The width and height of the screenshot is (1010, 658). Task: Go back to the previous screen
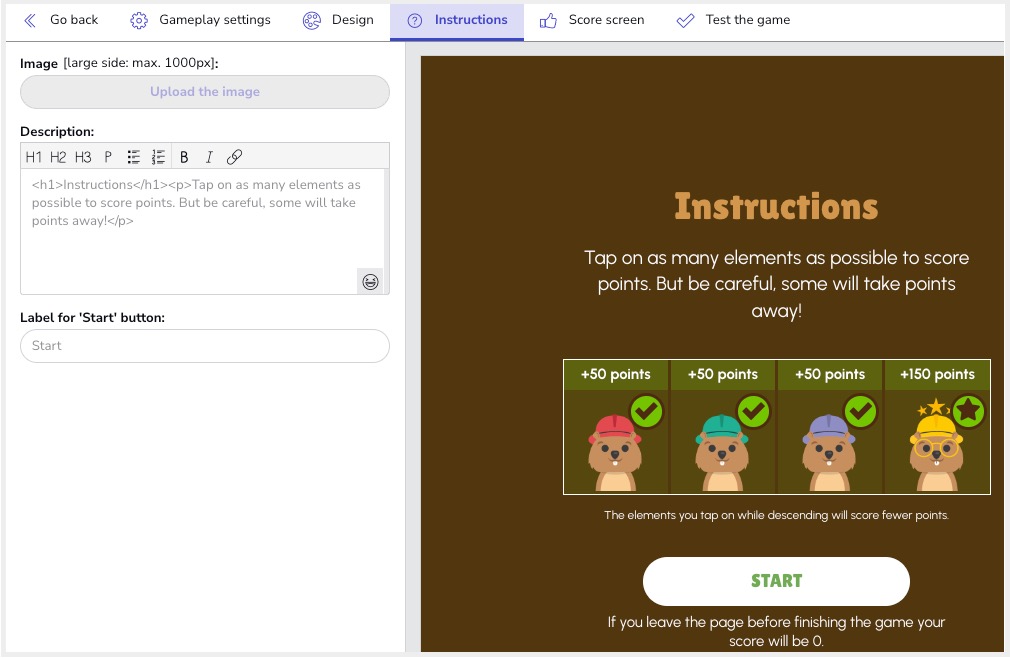click(x=61, y=20)
